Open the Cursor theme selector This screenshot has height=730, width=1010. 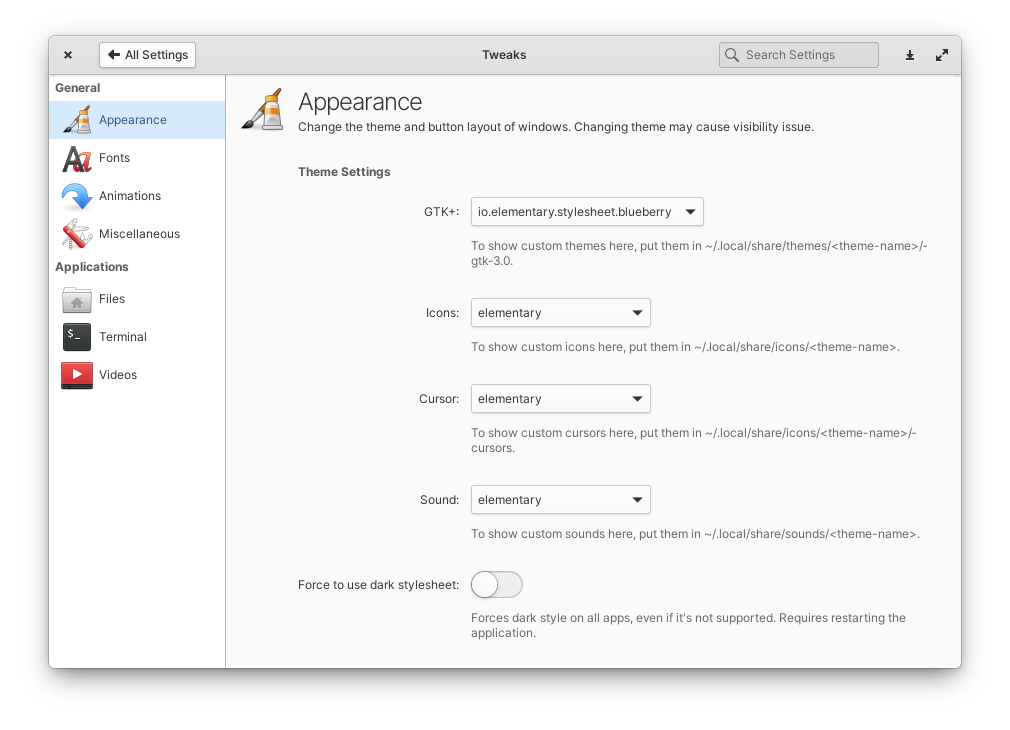tap(560, 398)
